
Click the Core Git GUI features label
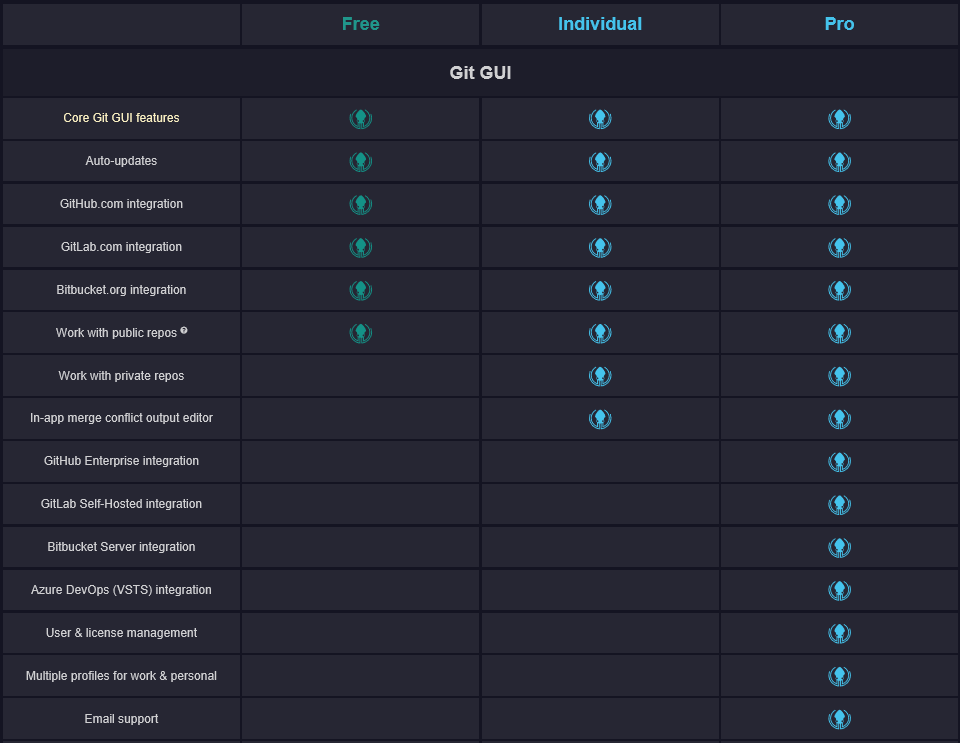tap(121, 118)
